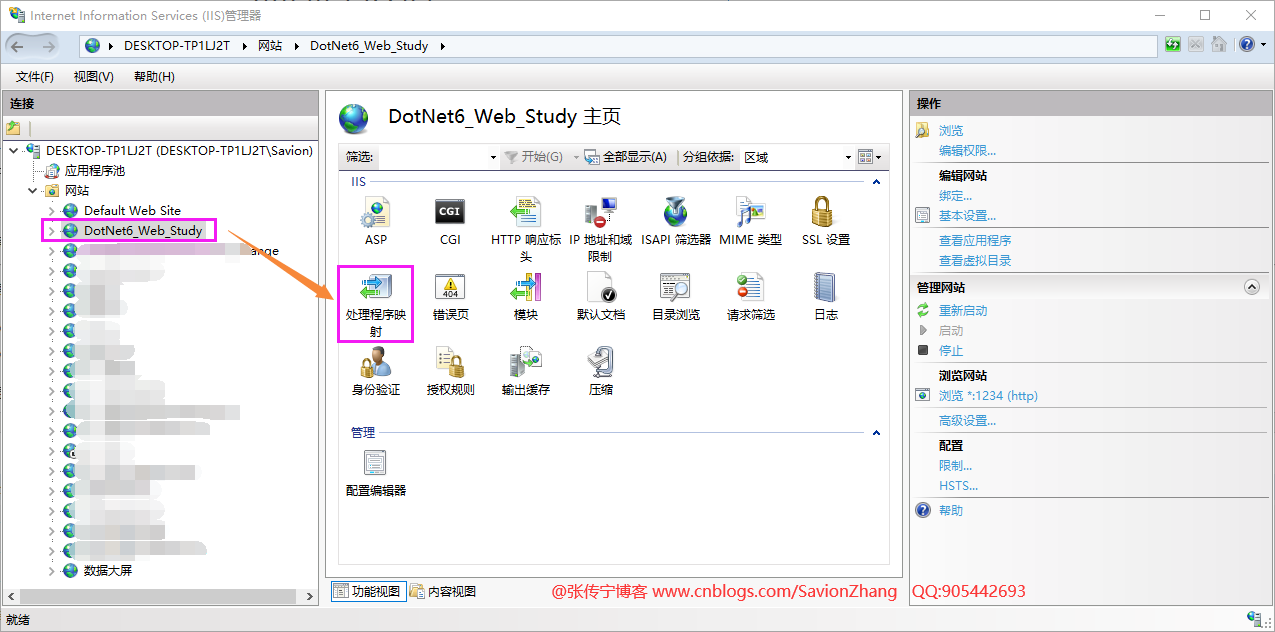
Task: Open the ISAPI 筛选器 icon
Action: pos(675,212)
